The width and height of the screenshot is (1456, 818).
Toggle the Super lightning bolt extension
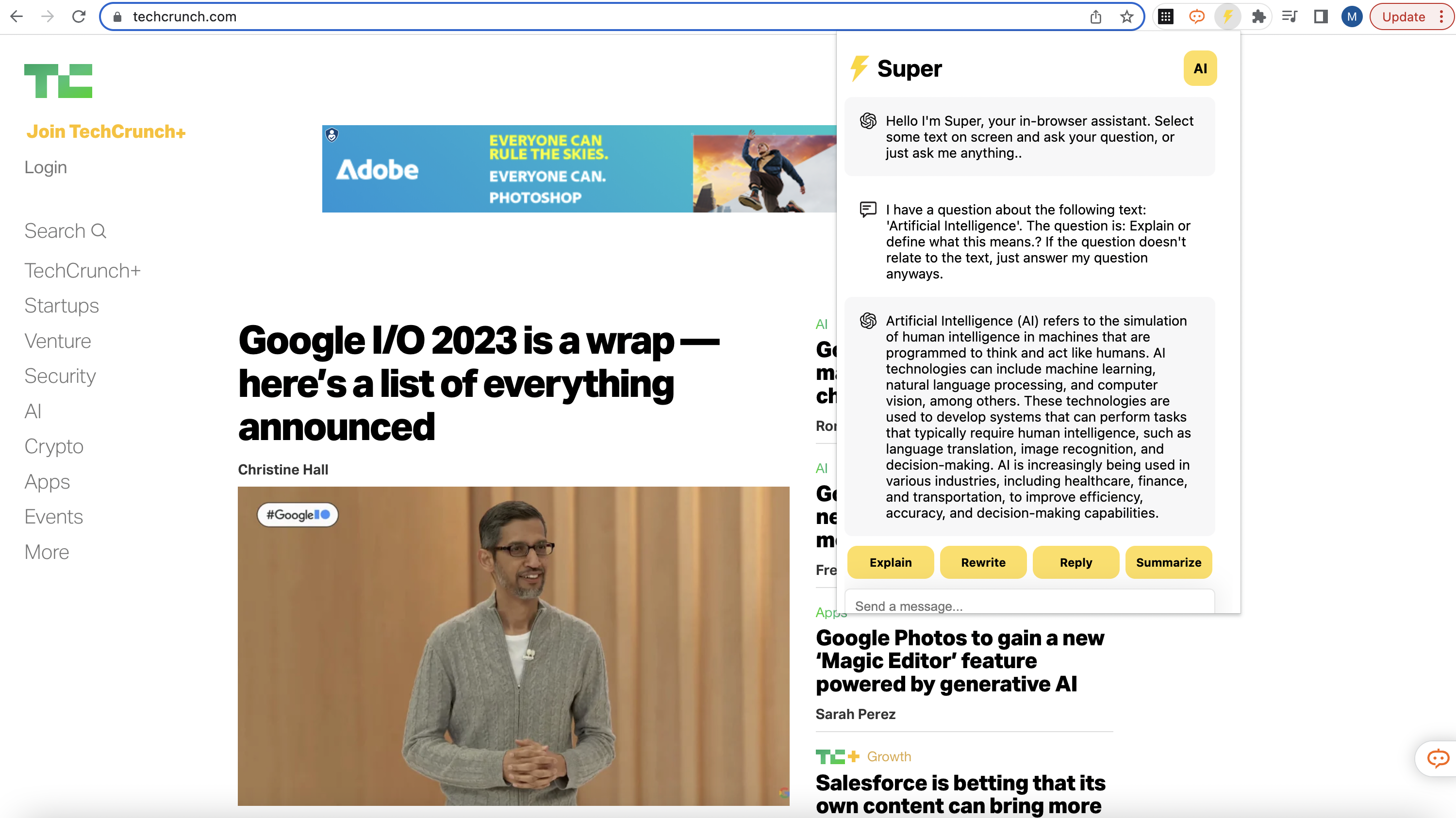point(1228,16)
